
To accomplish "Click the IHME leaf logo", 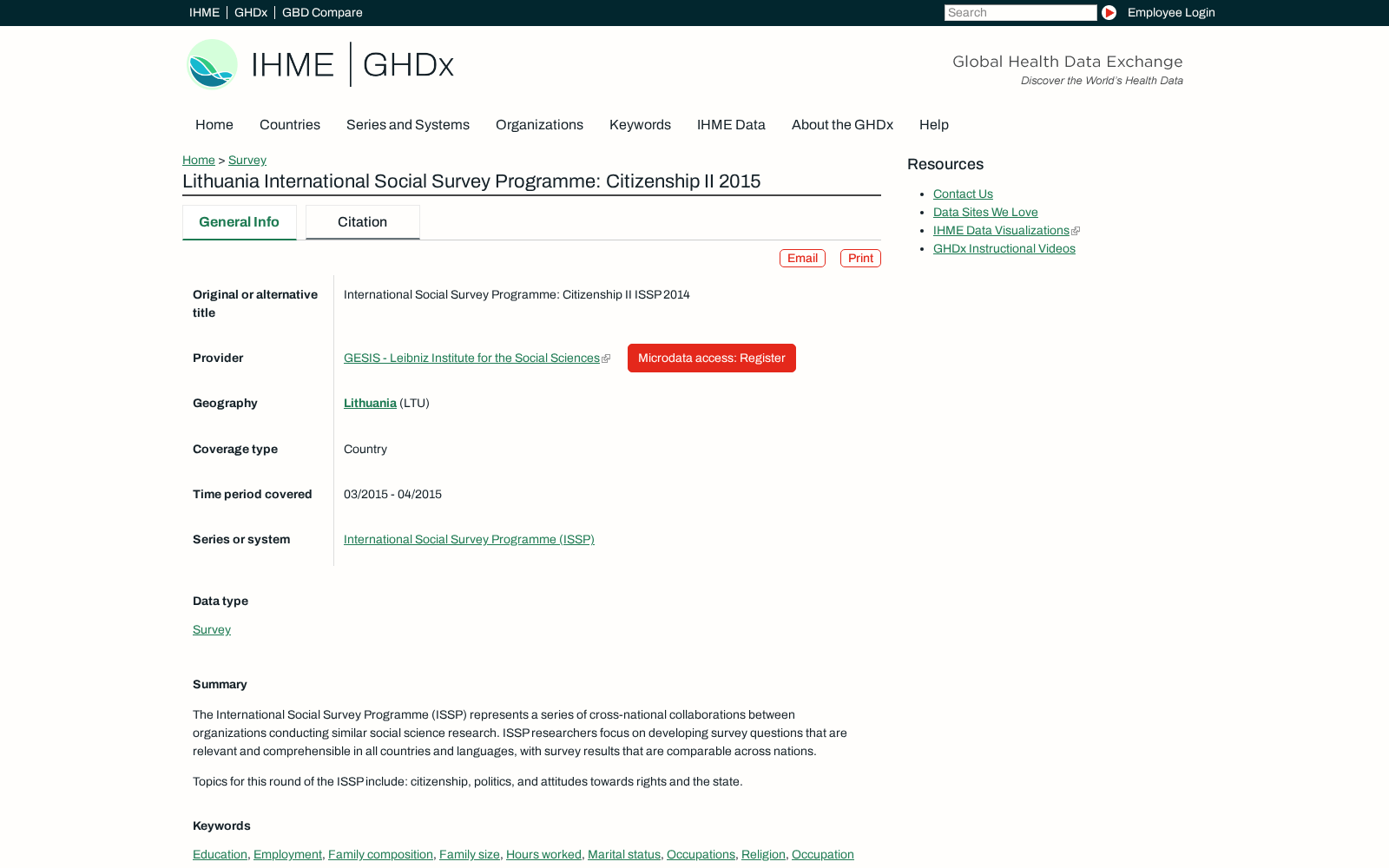I will tap(213, 64).
